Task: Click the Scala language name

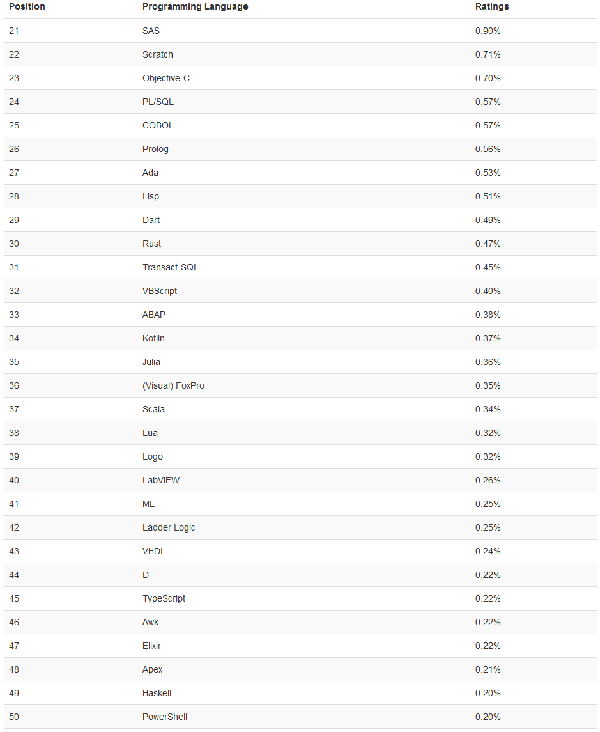Action: (154, 409)
